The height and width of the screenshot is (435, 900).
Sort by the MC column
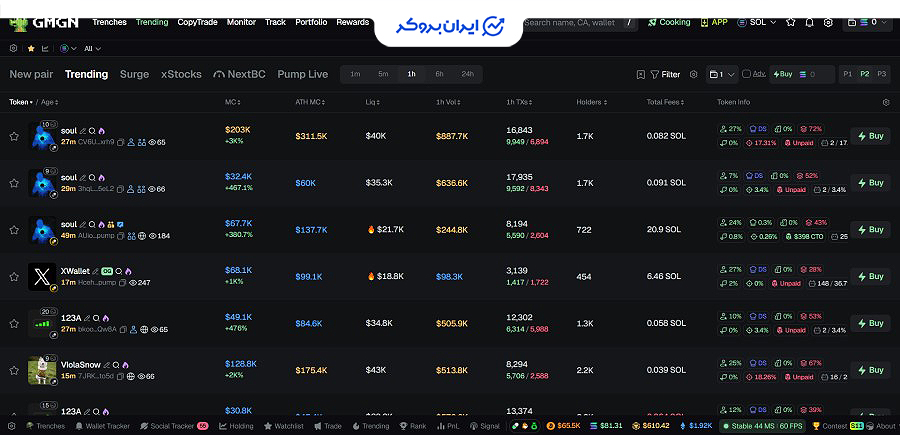pyautogui.click(x=232, y=102)
